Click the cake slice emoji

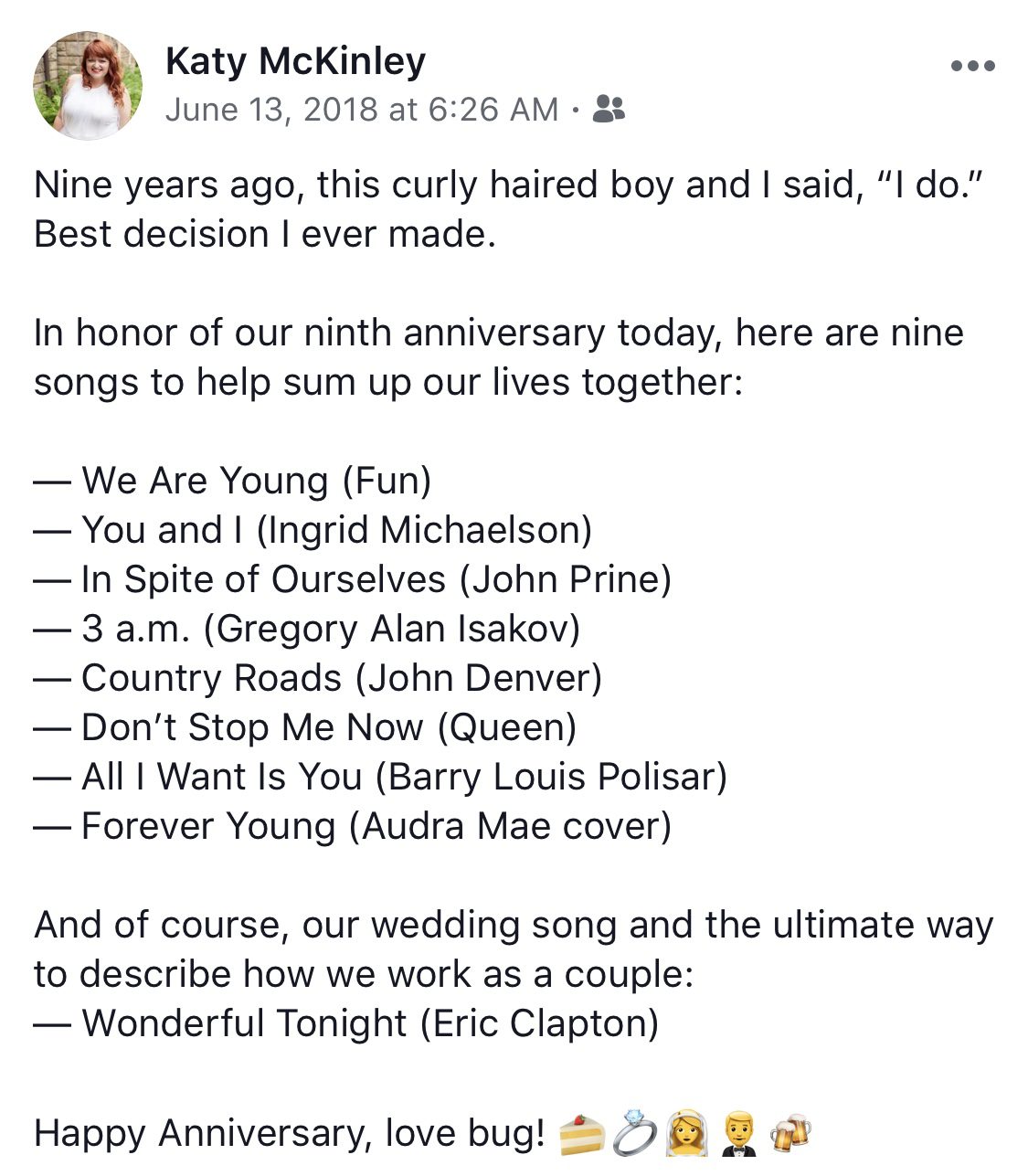581,1135
